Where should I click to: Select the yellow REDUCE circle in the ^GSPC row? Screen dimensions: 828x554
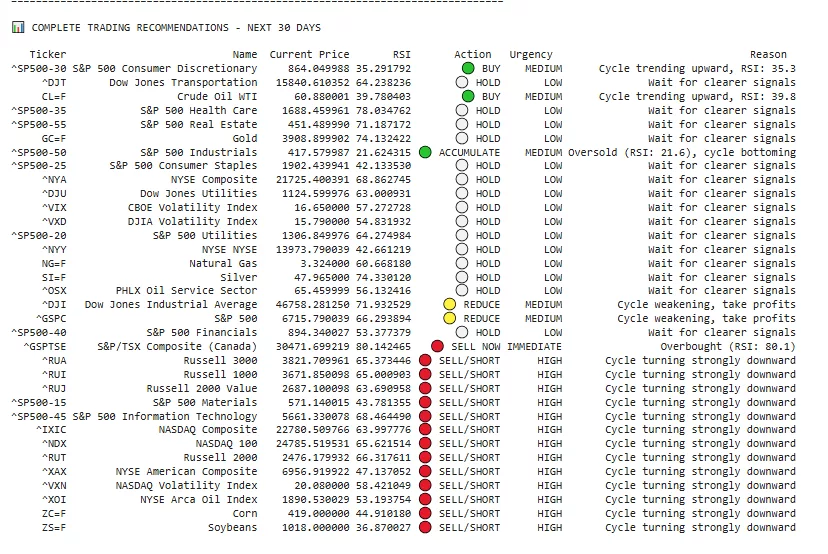449,319
